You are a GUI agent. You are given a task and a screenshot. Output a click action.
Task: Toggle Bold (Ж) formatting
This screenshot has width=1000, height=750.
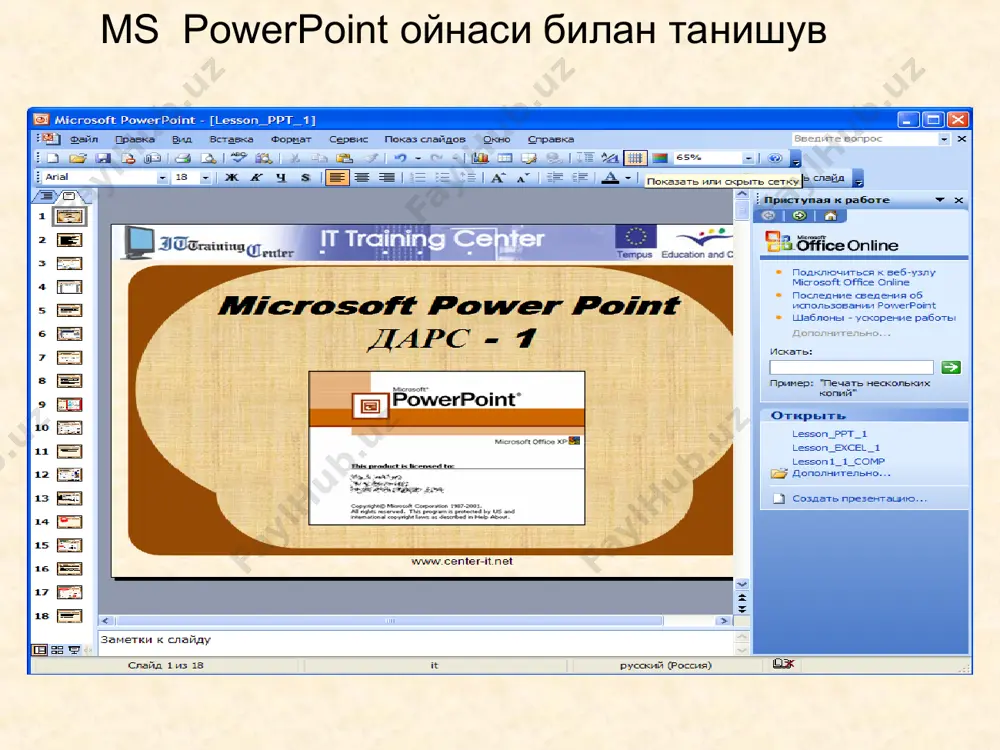232,177
